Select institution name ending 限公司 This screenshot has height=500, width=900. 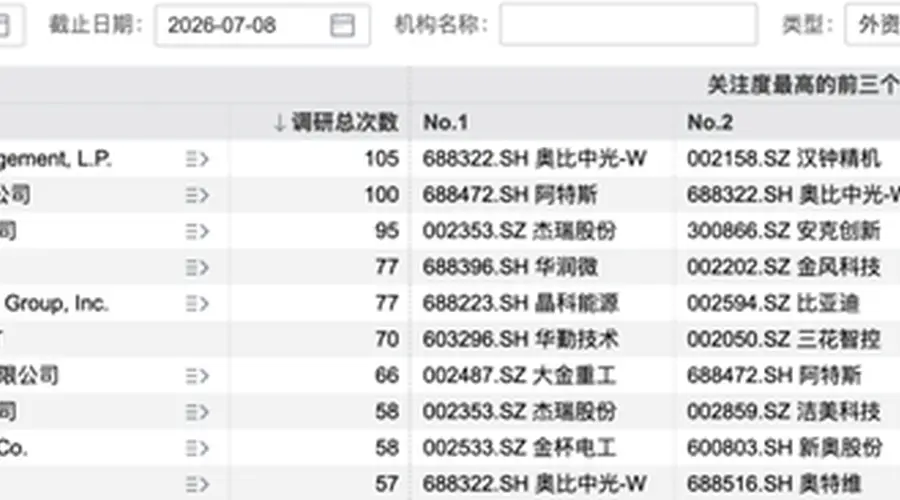coord(29,375)
